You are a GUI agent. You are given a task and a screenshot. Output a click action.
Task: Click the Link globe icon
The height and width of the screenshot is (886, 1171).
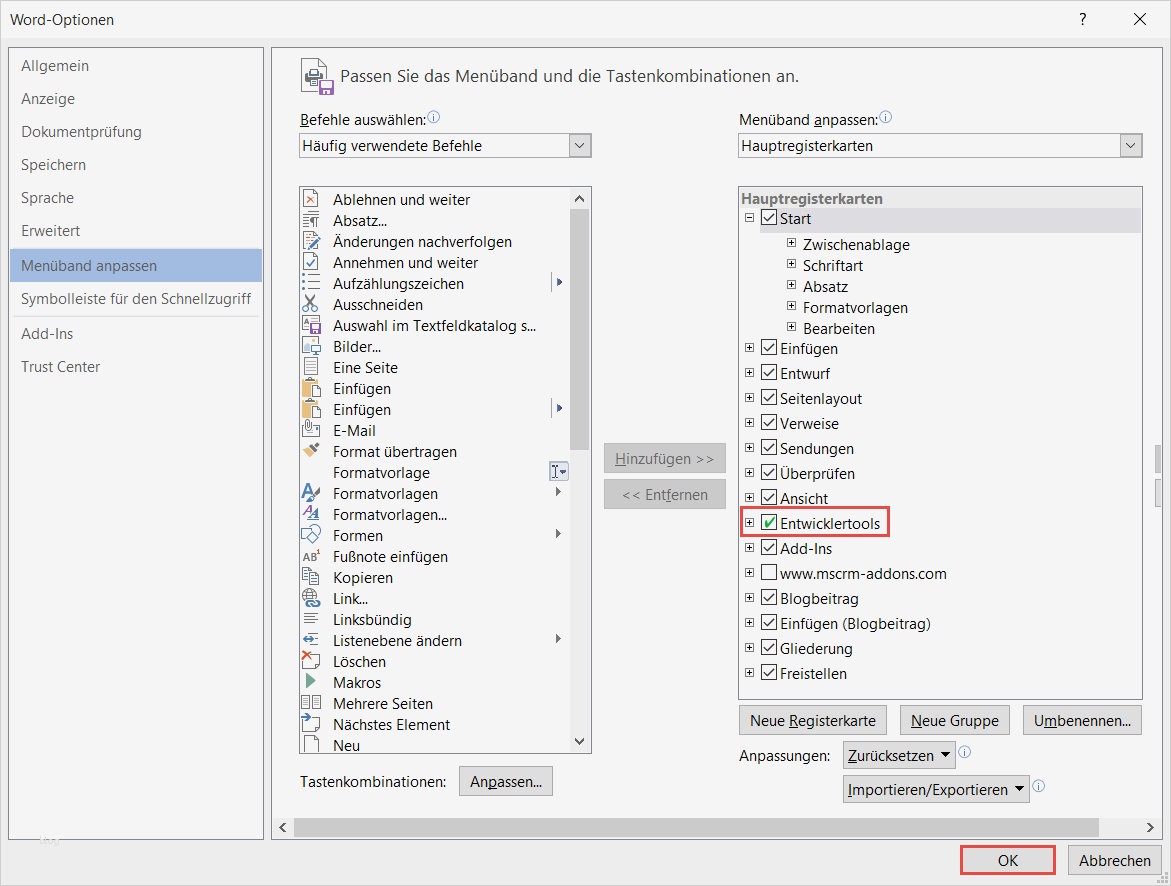(311, 598)
